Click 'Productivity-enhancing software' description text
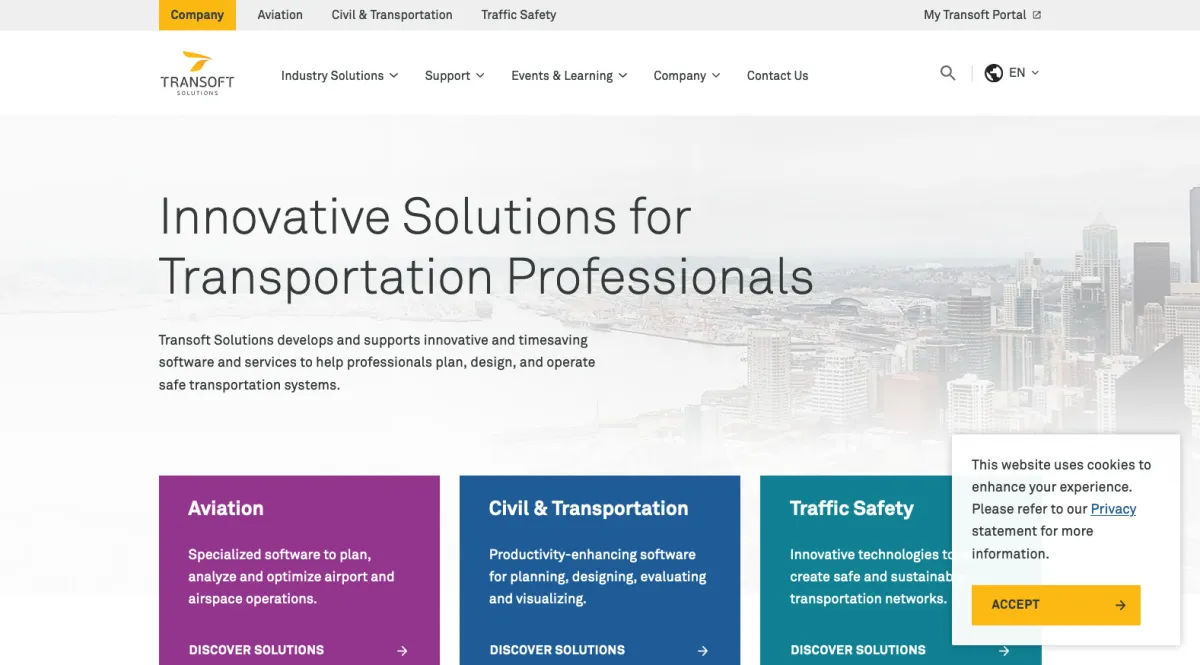This screenshot has width=1200, height=665. coord(597,577)
